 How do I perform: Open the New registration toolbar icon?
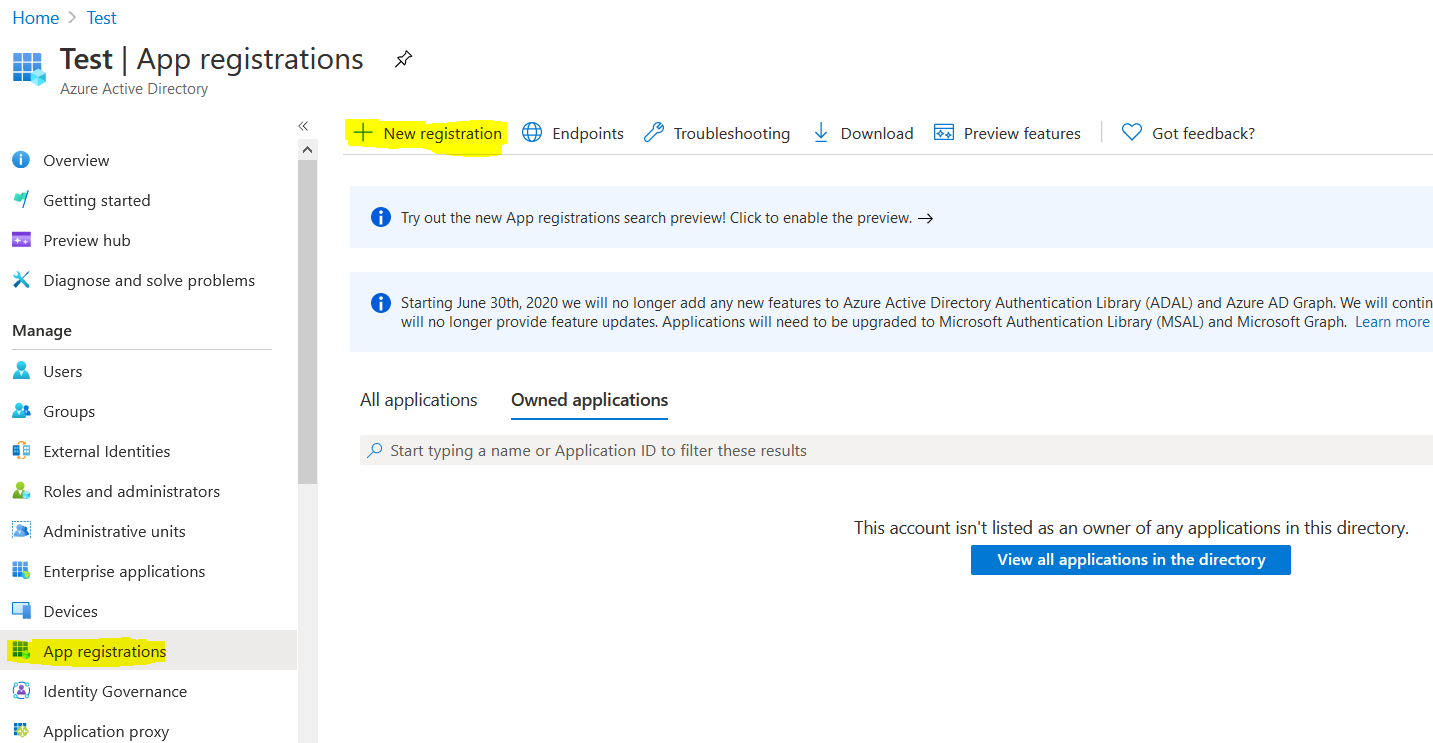coord(425,132)
